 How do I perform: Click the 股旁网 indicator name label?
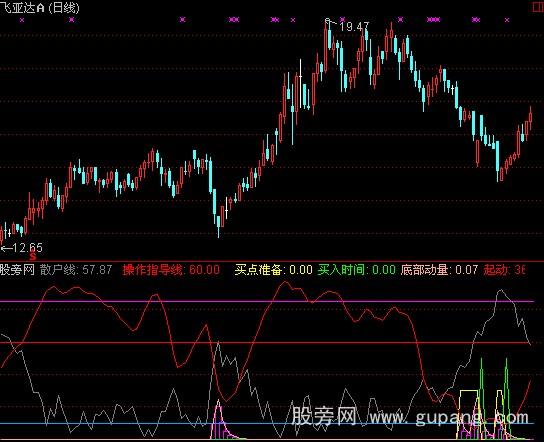pyautogui.click(x=17, y=270)
